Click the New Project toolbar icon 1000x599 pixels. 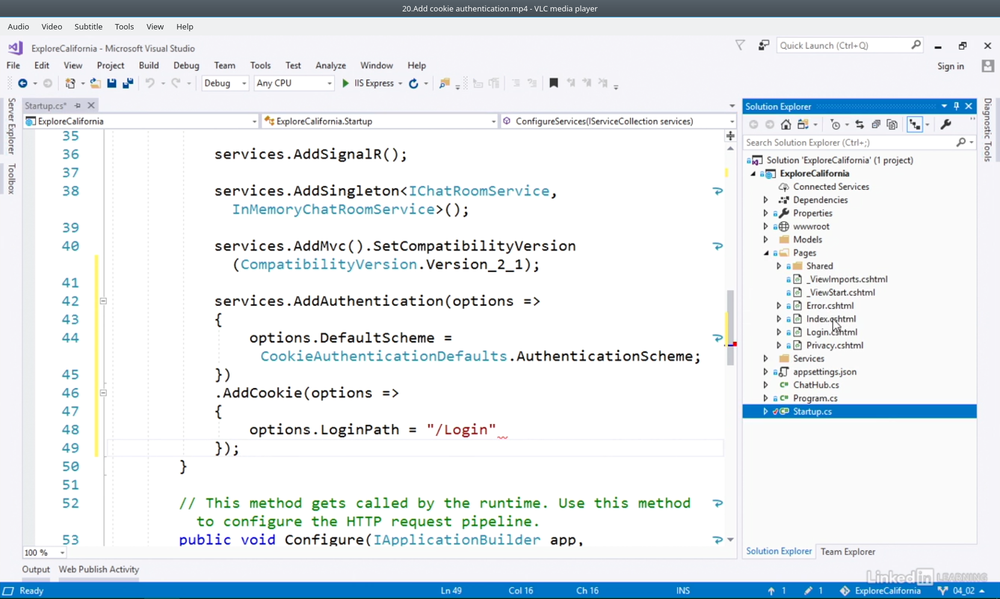[70, 84]
